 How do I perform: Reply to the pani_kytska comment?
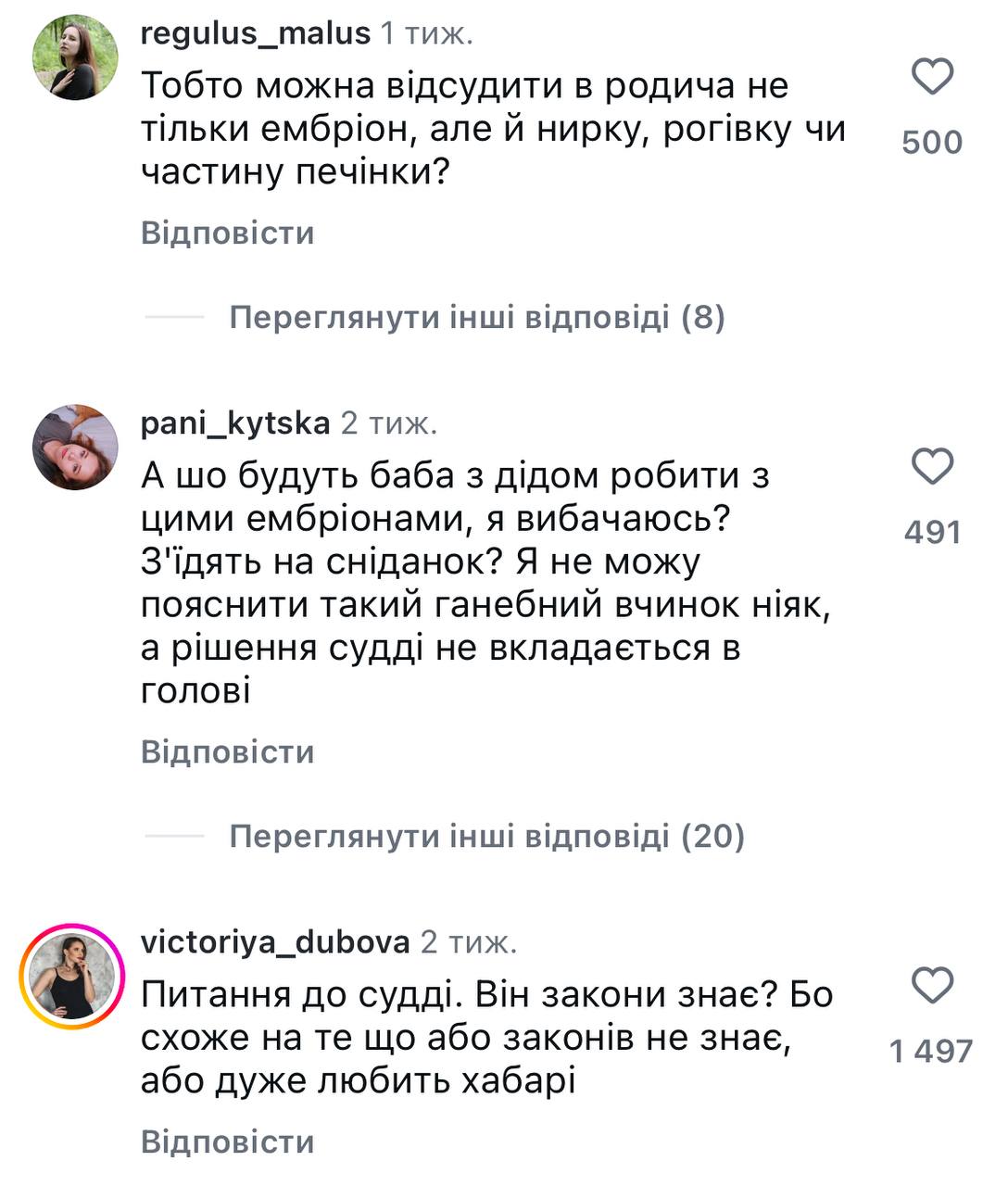tap(227, 751)
